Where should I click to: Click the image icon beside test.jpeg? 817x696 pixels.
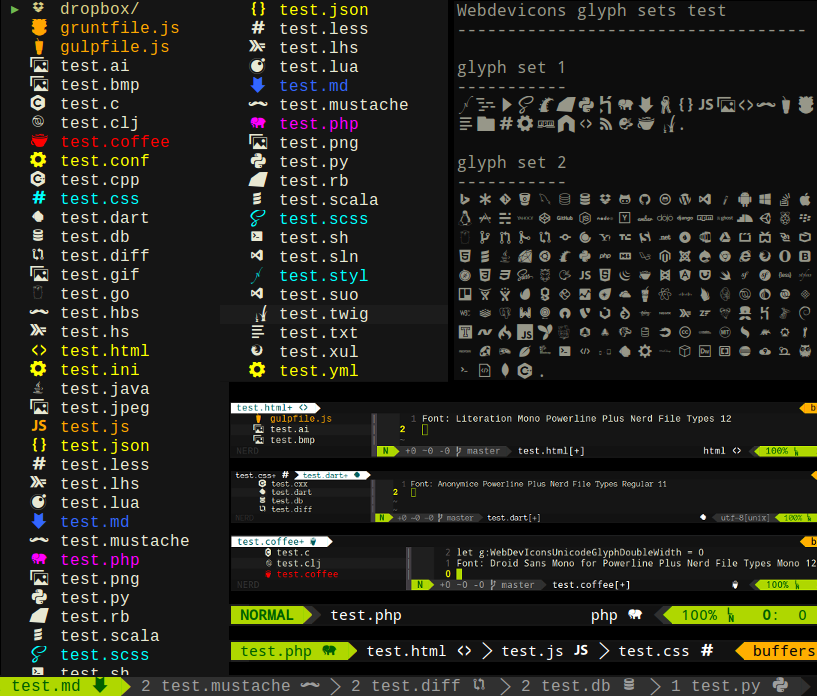click(x=39, y=407)
